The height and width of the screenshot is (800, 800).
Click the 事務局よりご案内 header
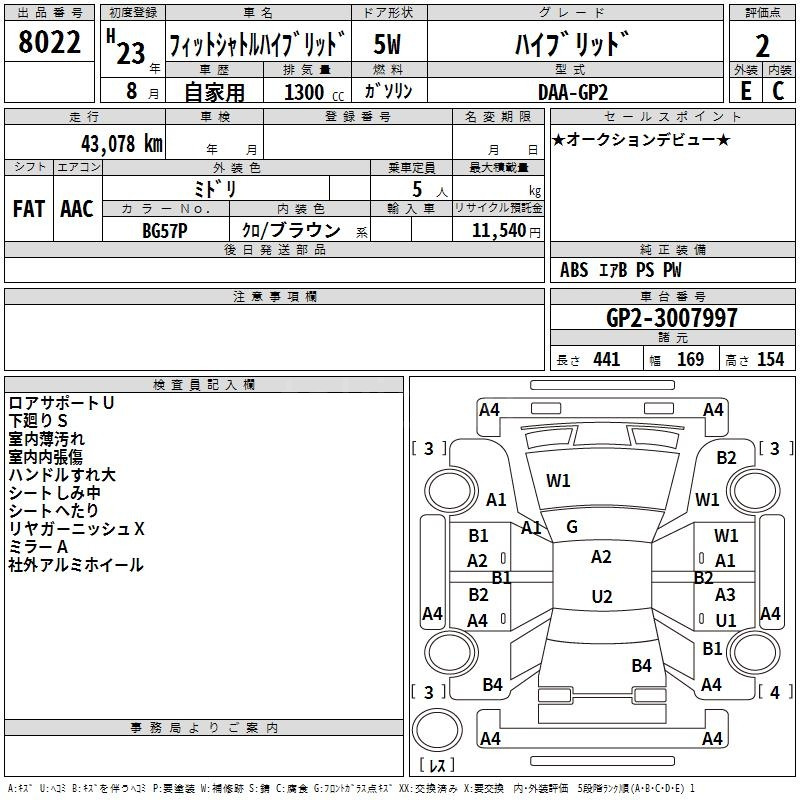point(204,728)
